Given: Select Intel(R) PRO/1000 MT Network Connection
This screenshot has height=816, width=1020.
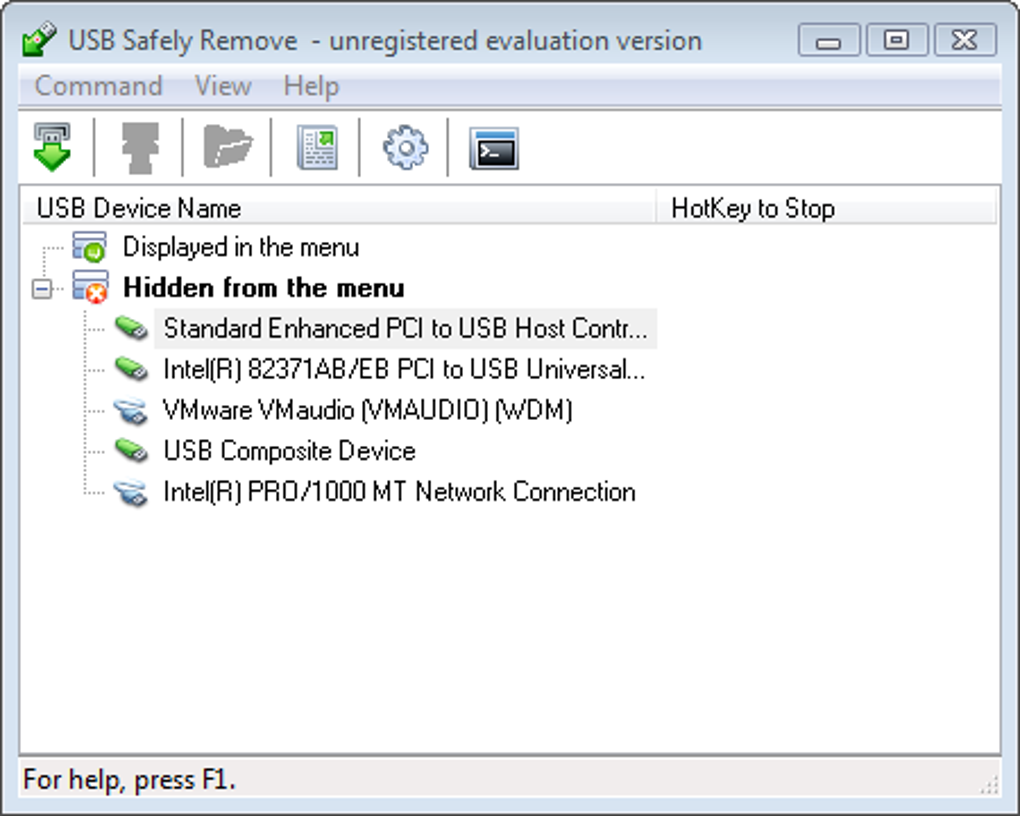Looking at the screenshot, I should point(399,492).
